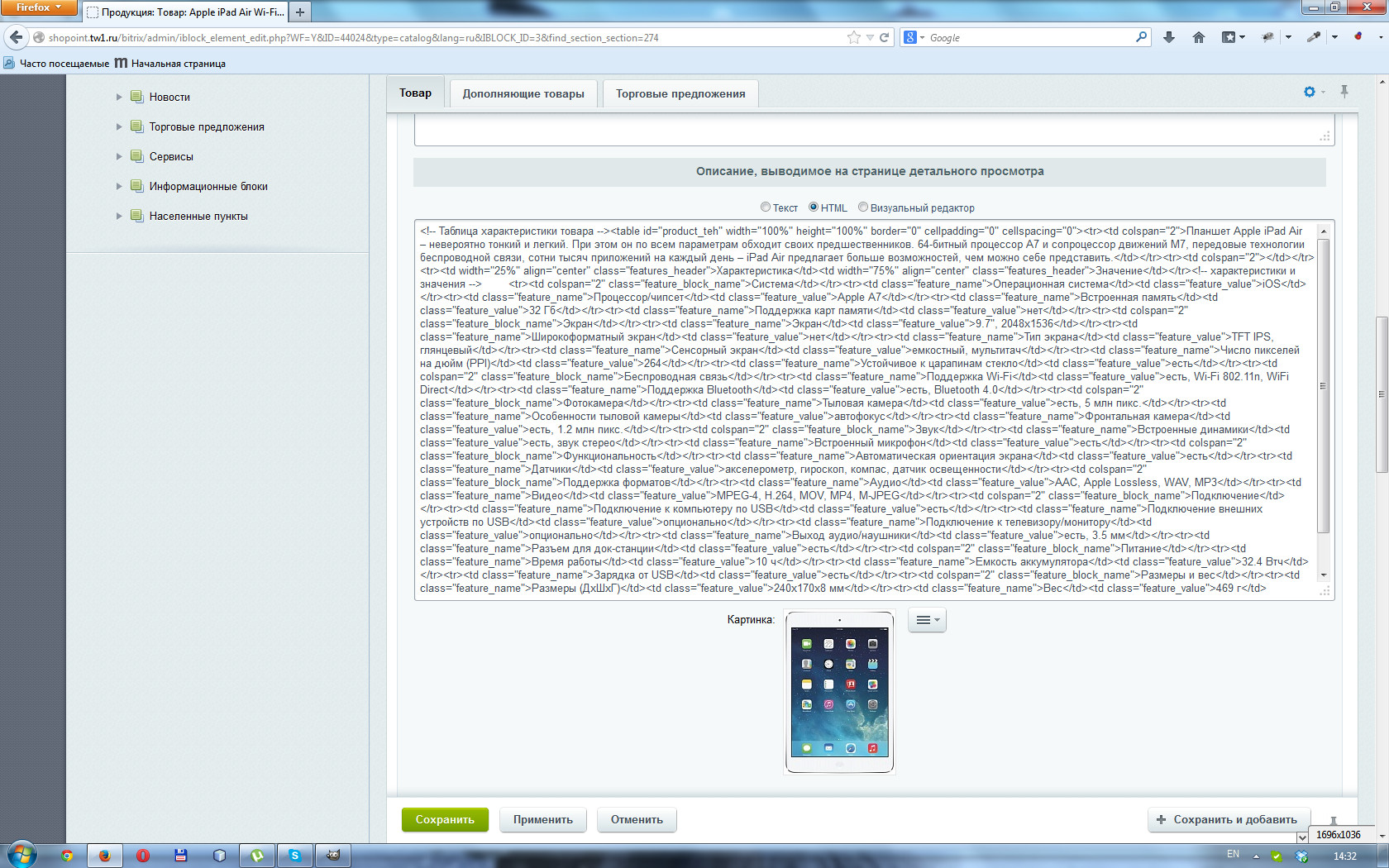
Task: Open GIMP from the taskbar
Action: coord(333,856)
